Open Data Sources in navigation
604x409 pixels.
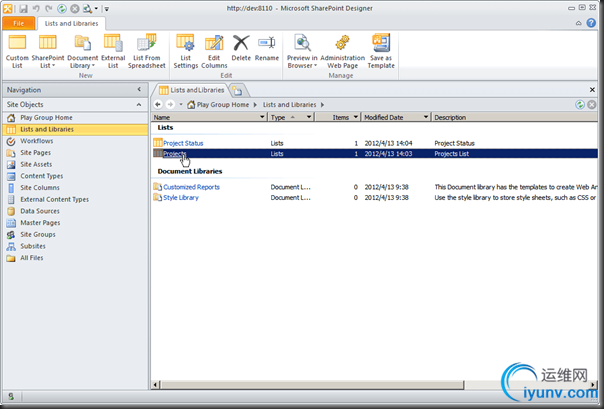point(75,211)
